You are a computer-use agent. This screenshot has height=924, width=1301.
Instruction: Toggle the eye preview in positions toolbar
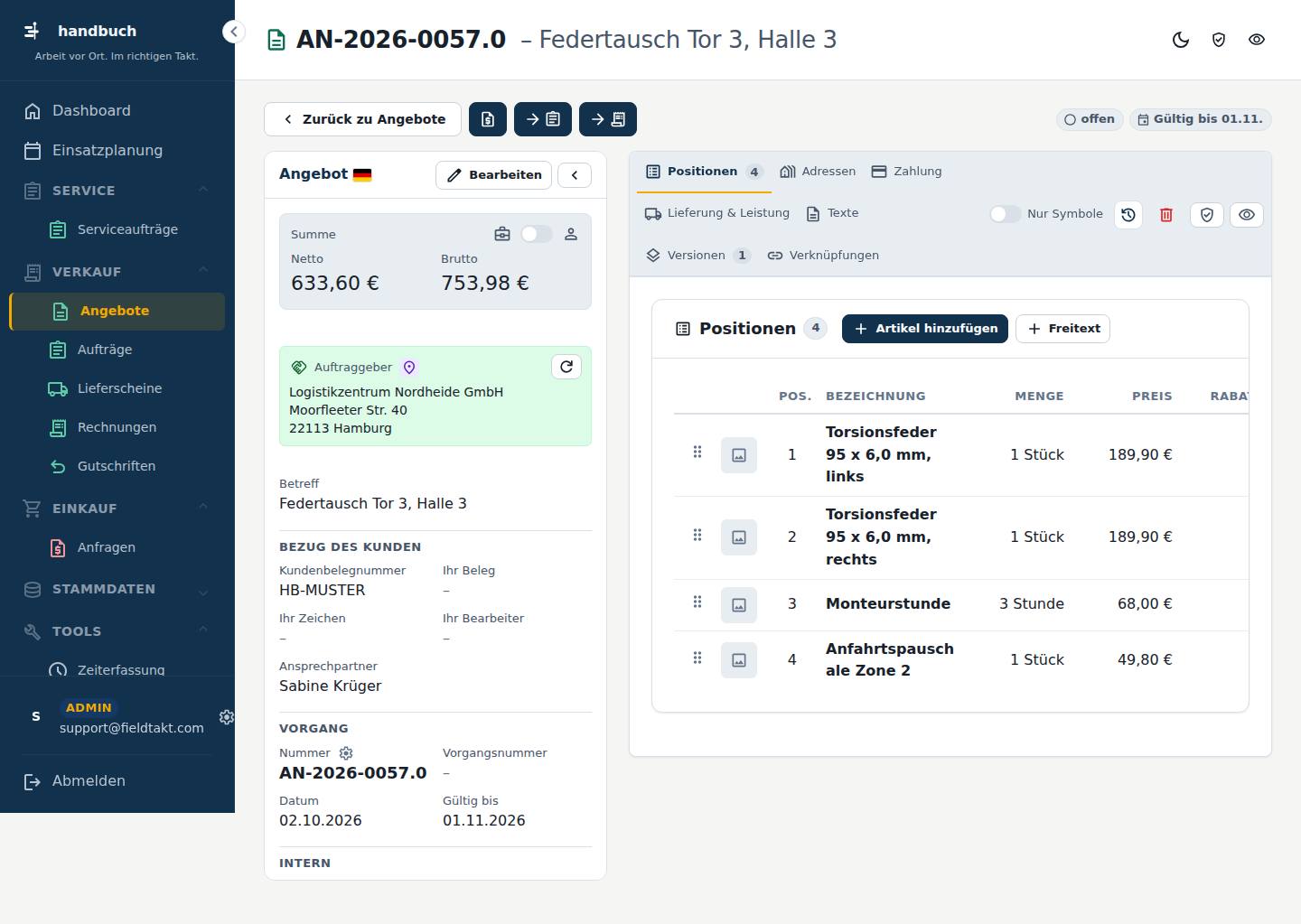[x=1247, y=215]
